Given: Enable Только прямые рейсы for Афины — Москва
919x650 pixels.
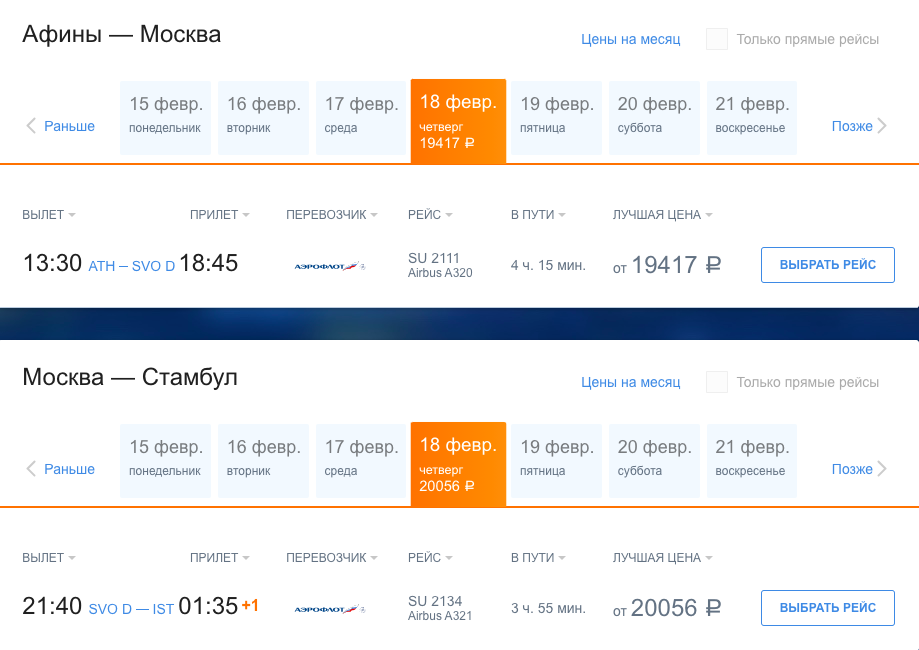Looking at the screenshot, I should (x=717, y=39).
